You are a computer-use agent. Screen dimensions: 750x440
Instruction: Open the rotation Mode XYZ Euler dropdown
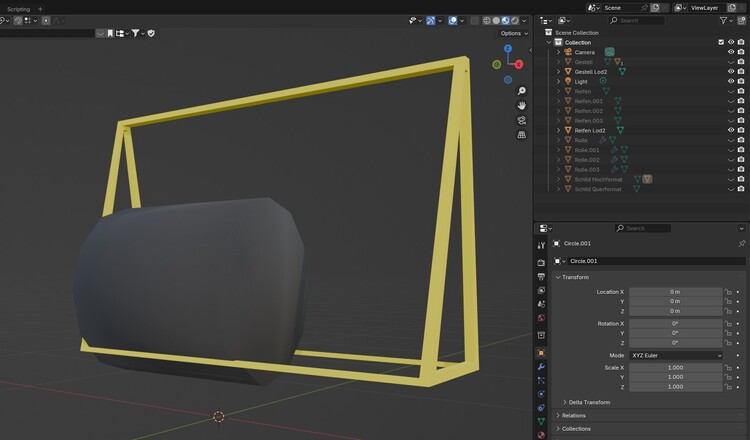pos(675,355)
